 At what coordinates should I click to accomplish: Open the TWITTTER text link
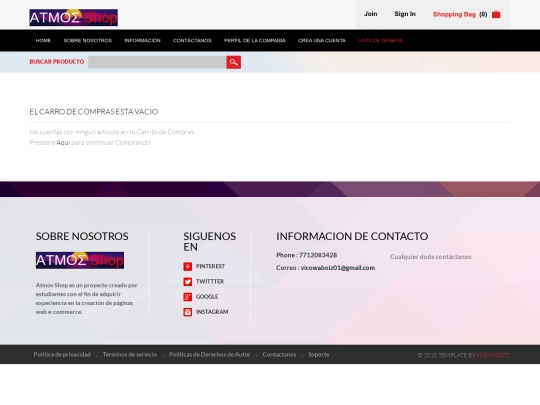(210, 281)
